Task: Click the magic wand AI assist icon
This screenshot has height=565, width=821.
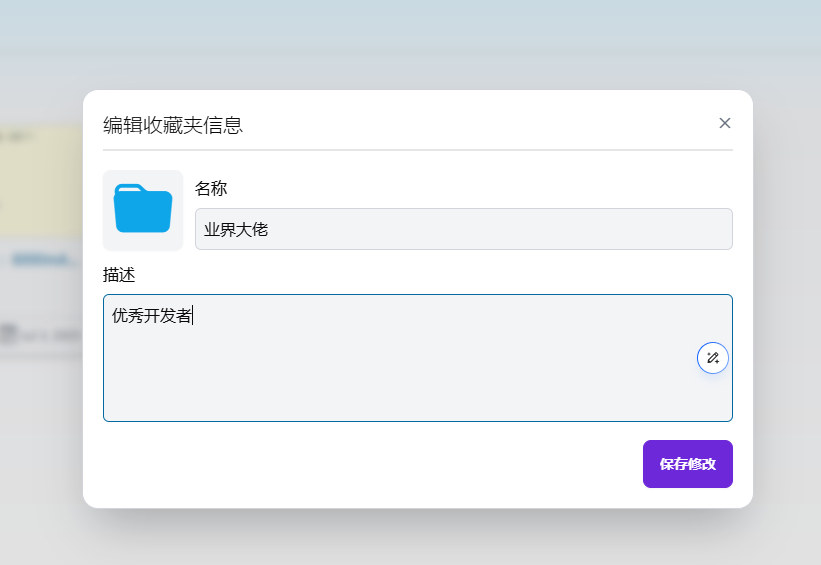Action: [x=712, y=358]
